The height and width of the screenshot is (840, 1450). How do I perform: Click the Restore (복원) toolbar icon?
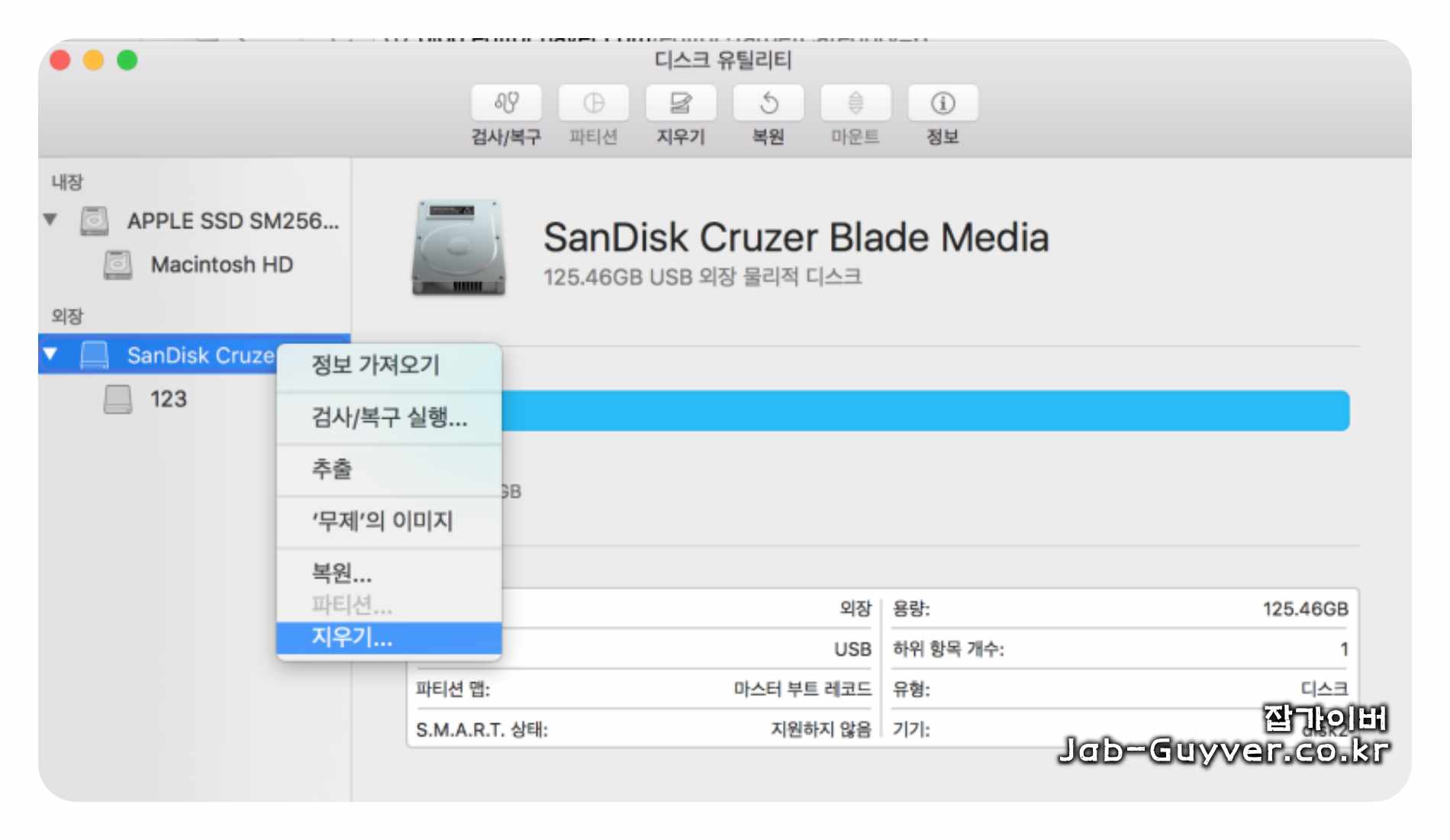coord(768,103)
